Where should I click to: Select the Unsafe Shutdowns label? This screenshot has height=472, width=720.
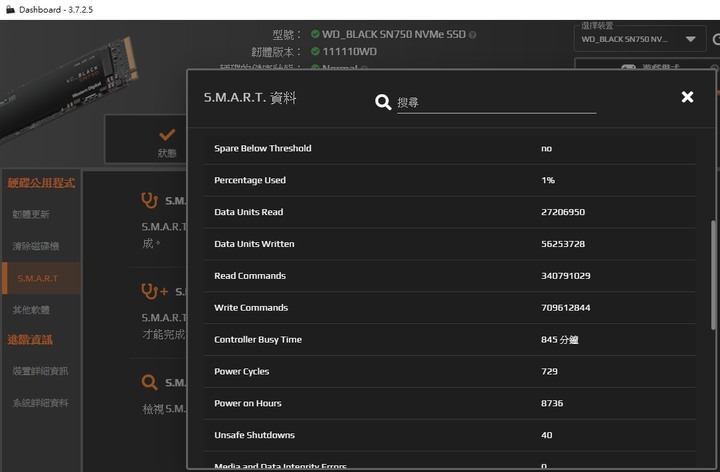254,435
